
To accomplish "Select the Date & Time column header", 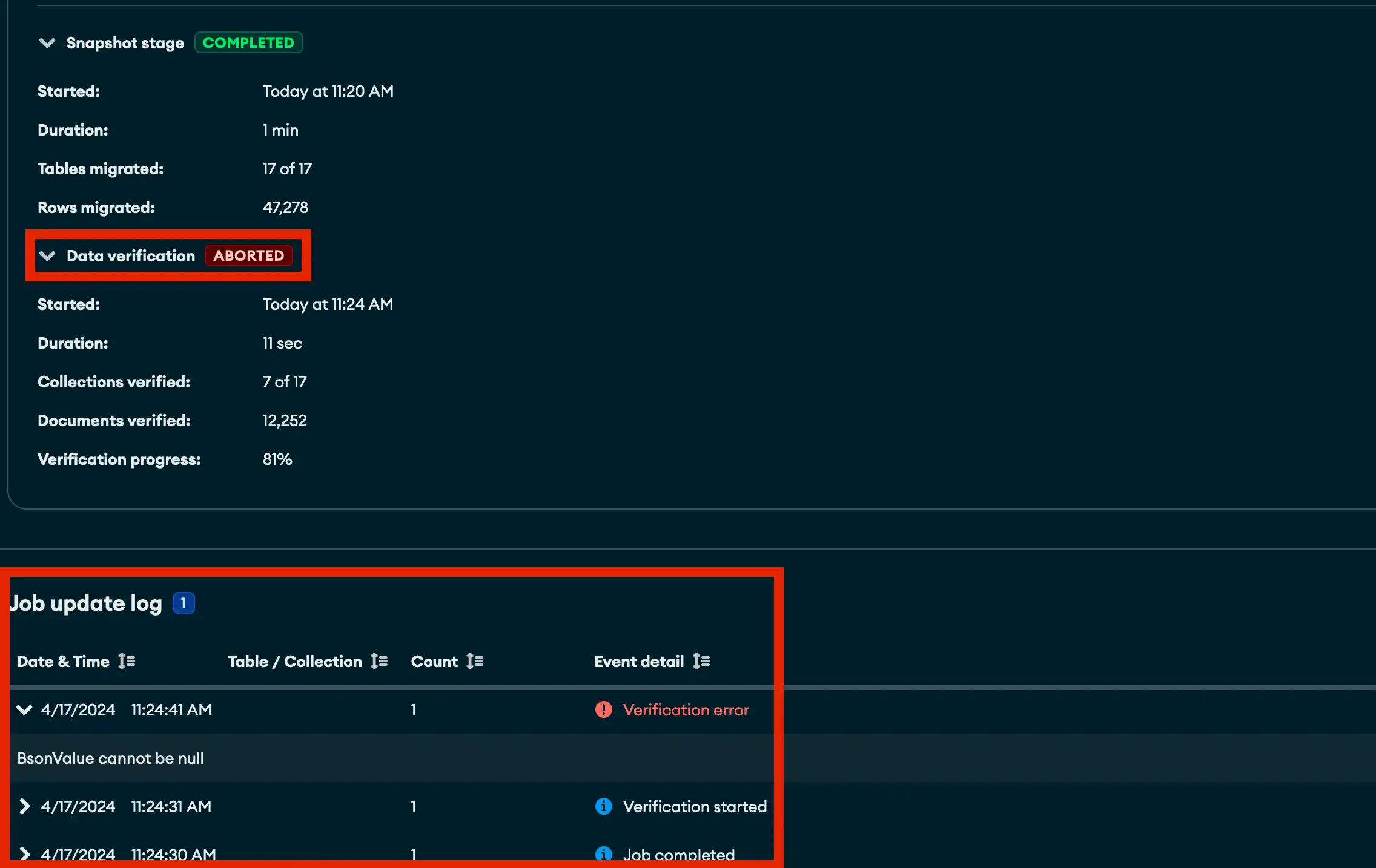I will (x=63, y=661).
